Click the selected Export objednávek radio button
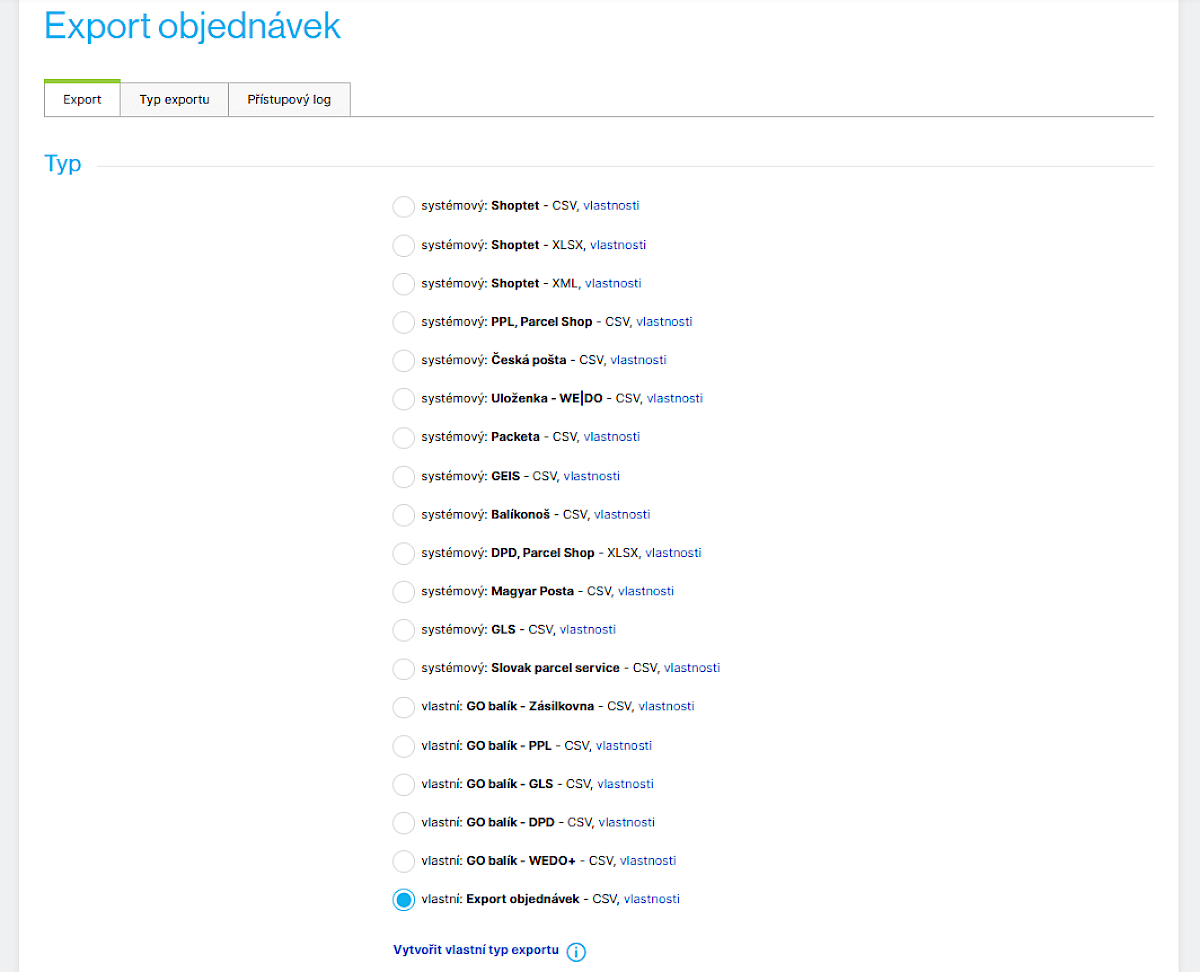Image resolution: width=1200 pixels, height=972 pixels. click(x=403, y=900)
